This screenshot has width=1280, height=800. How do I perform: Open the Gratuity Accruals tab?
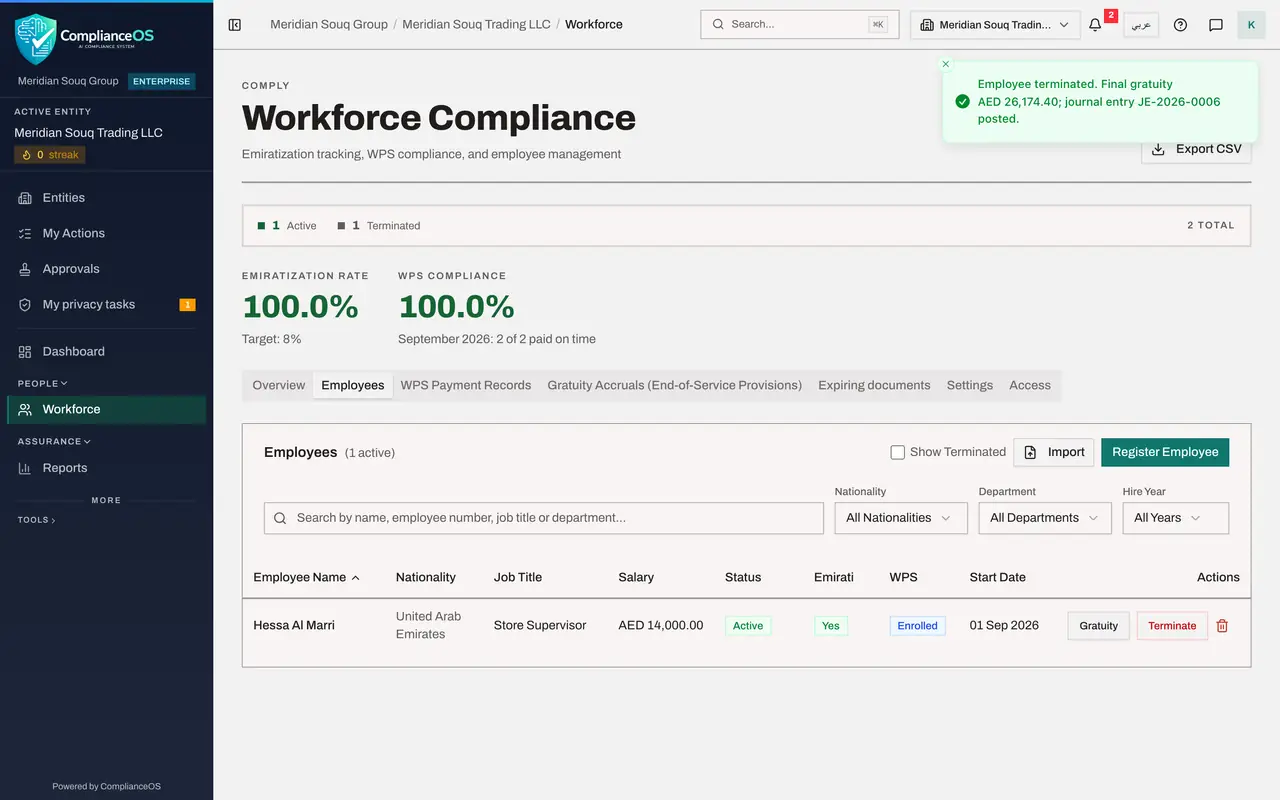pos(675,385)
